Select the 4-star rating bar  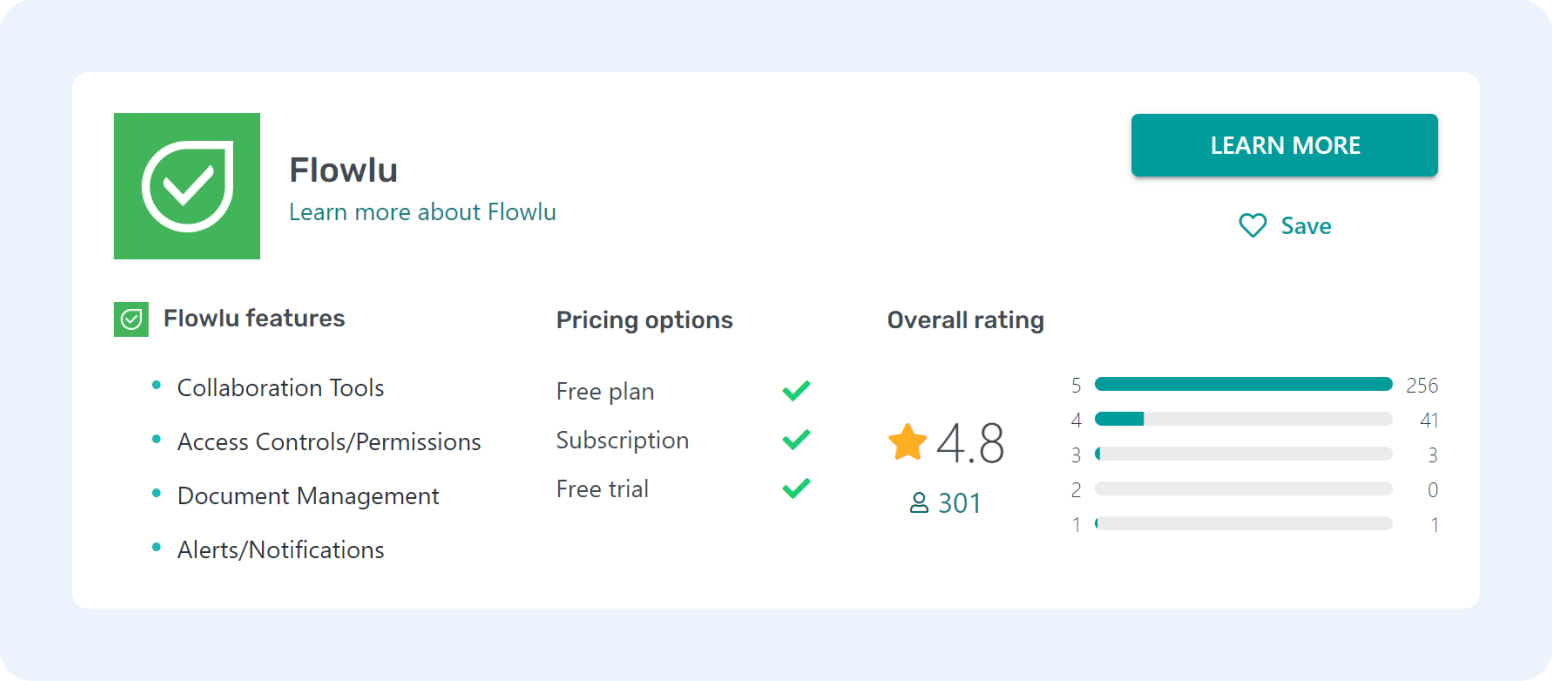click(x=1244, y=419)
